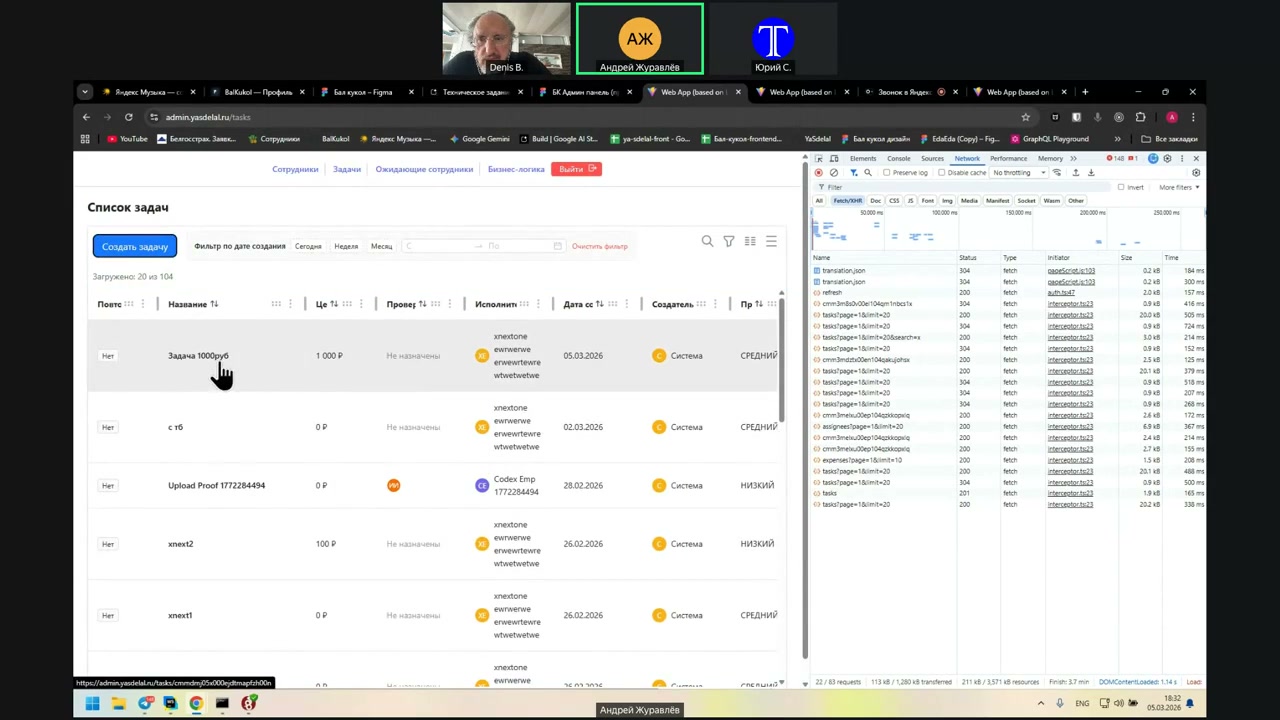1280x720 pixels.
Task: Open column settings icon in task list toolbar
Action: (x=750, y=241)
